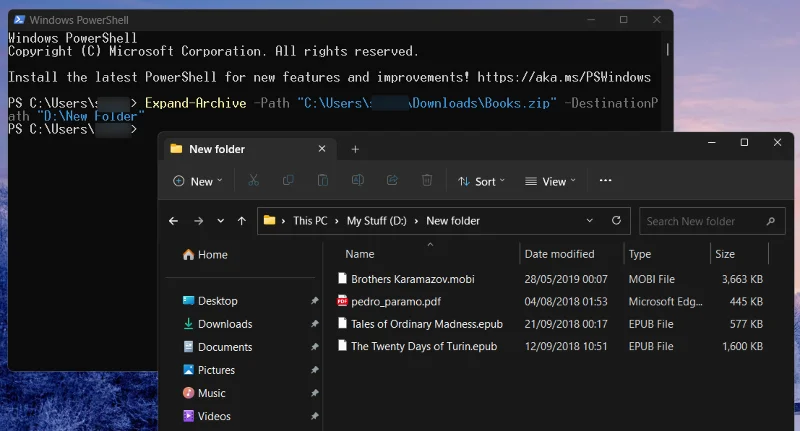The height and width of the screenshot is (431, 800).
Task: Open Downloads in the sidebar
Action: click(x=224, y=324)
